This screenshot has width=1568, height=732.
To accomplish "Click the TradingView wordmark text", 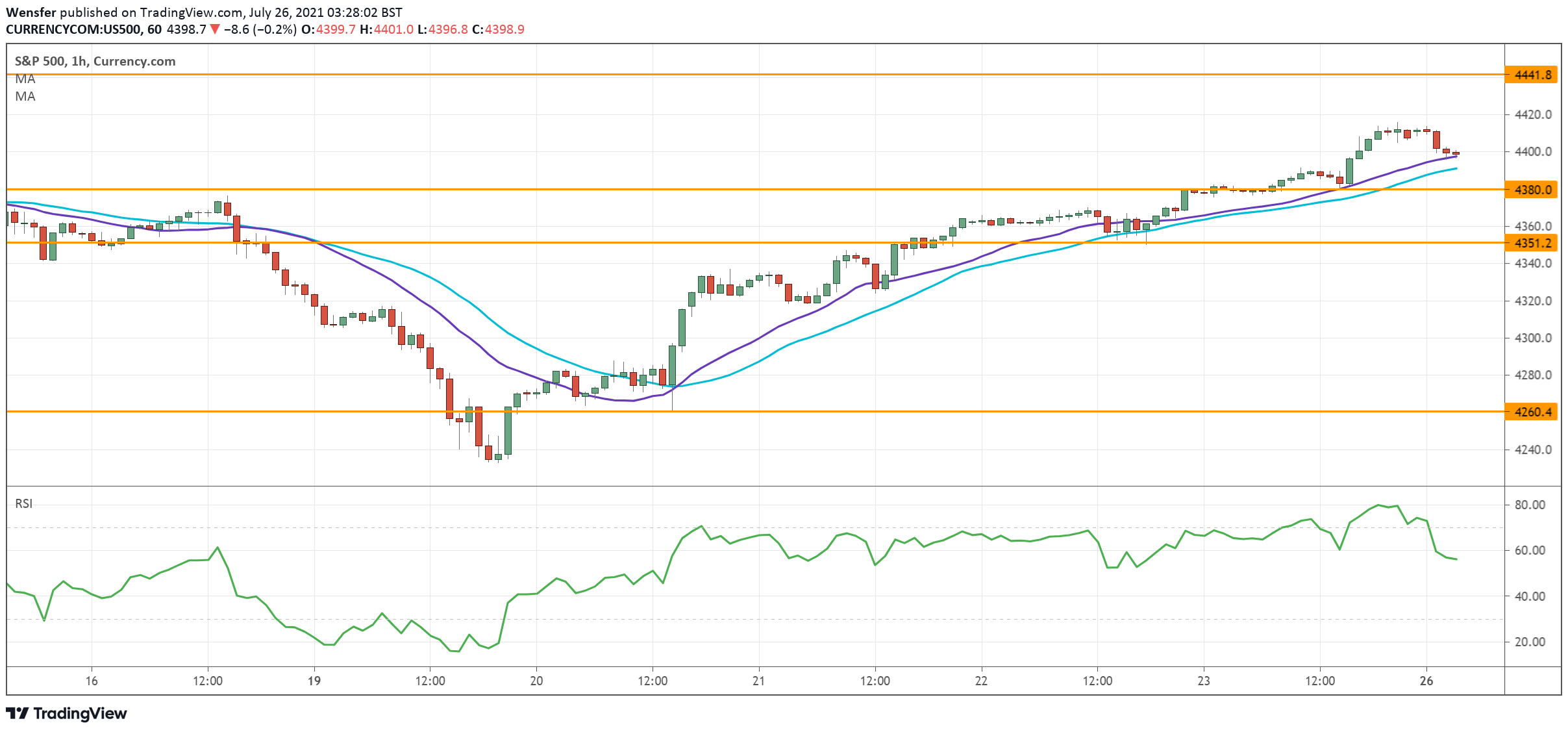I will click(x=80, y=713).
